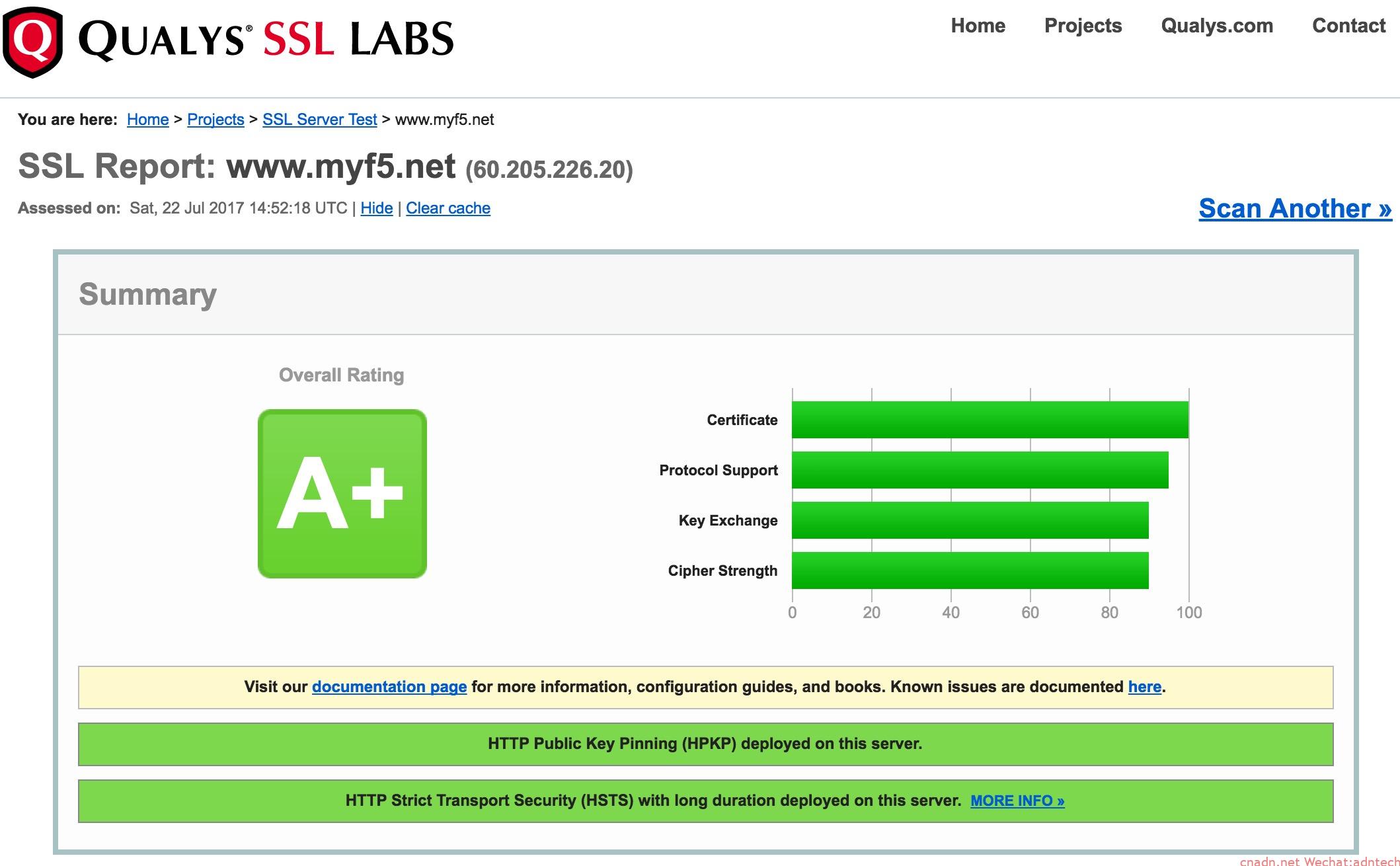This screenshot has width=1400, height=866.
Task: Click the 'You are here:' label
Action: (67, 120)
